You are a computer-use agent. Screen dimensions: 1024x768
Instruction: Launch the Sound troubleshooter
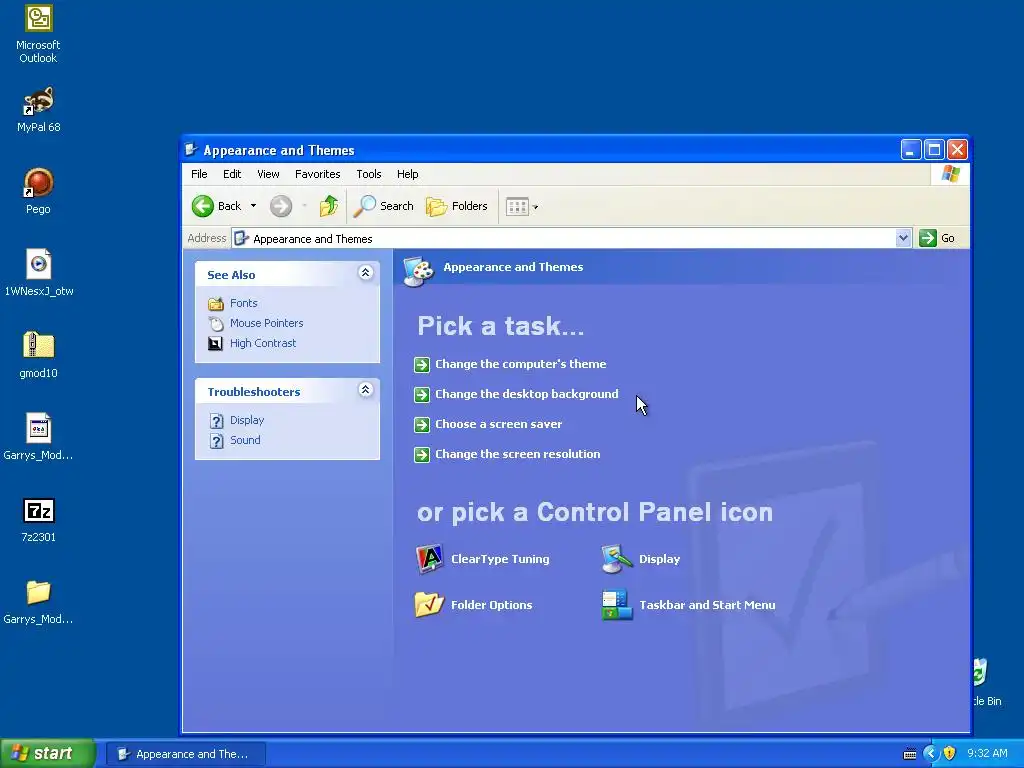click(x=245, y=440)
